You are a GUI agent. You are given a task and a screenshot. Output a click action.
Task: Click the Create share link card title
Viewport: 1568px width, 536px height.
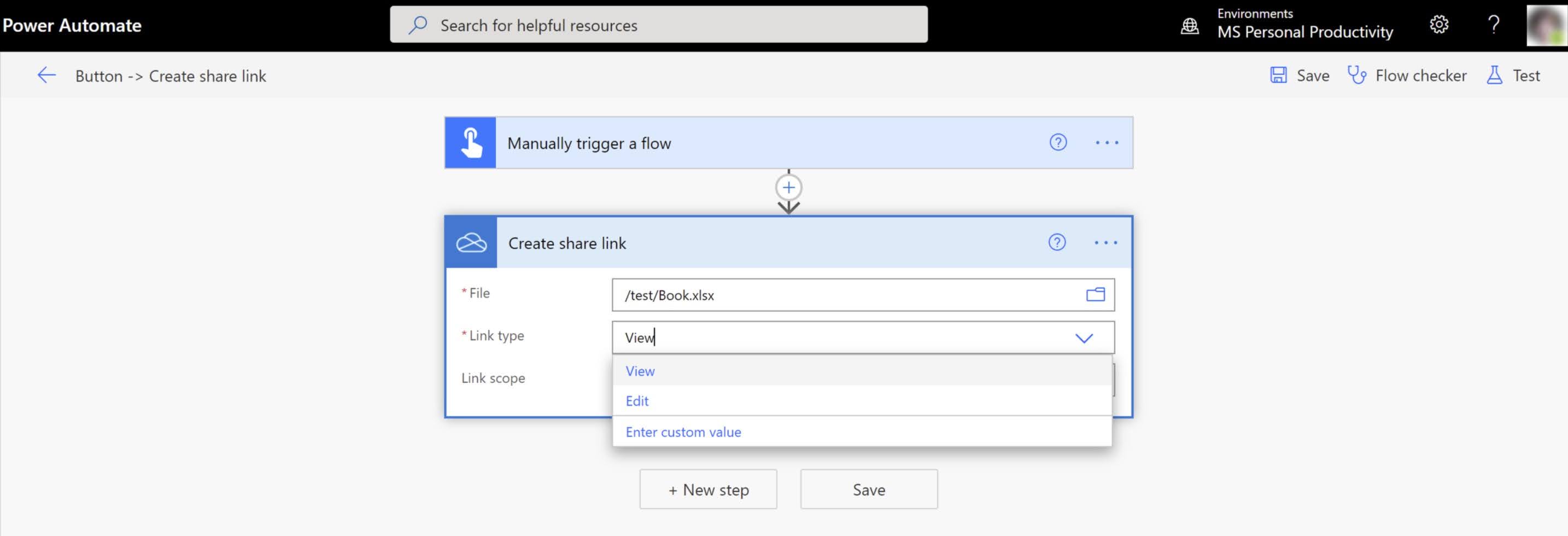(x=567, y=243)
